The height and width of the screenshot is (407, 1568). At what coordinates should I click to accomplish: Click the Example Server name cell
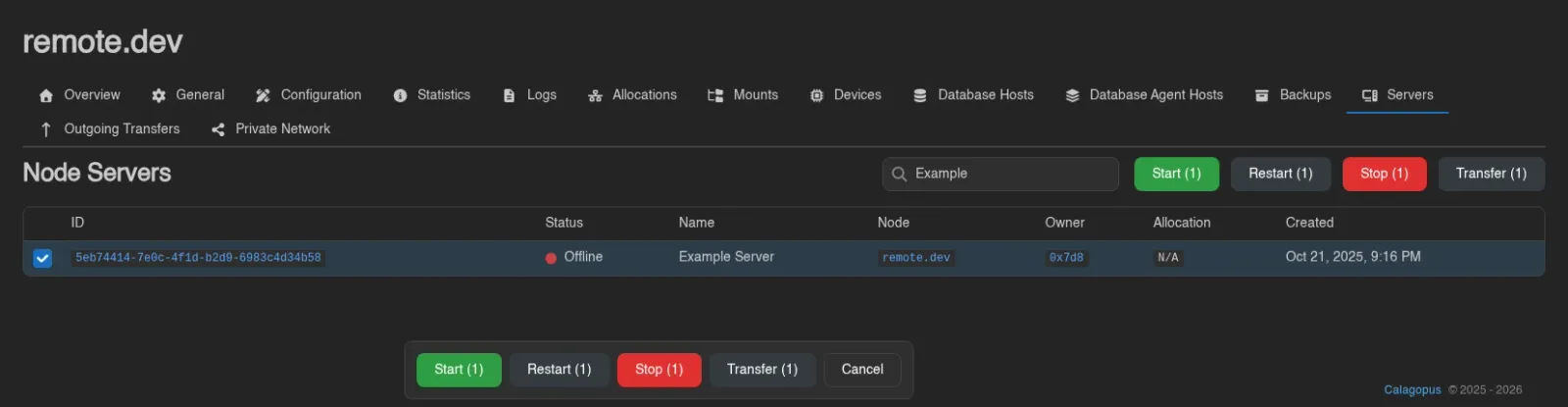point(726,257)
